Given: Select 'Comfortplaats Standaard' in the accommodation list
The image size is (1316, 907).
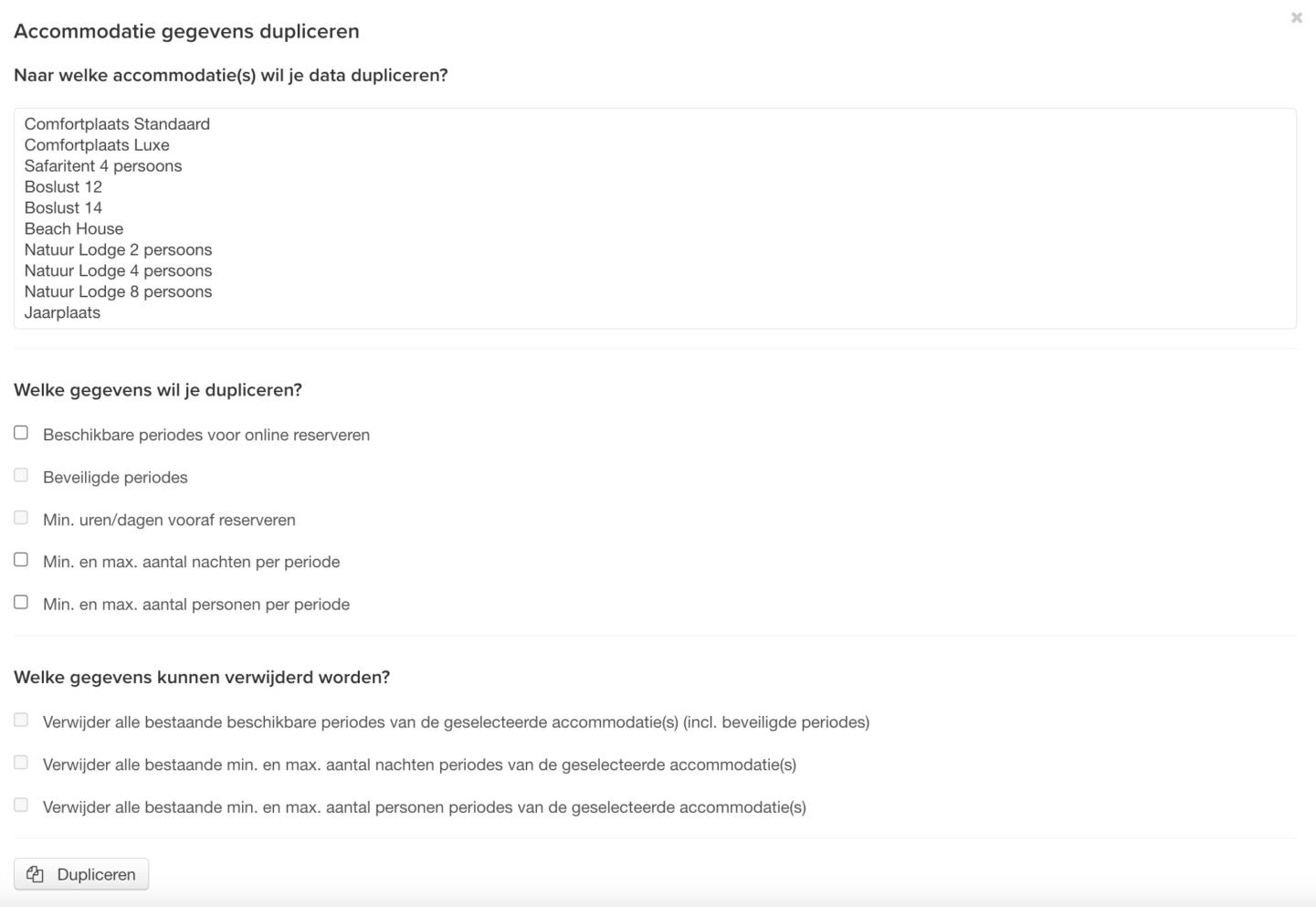Looking at the screenshot, I should pos(117,124).
